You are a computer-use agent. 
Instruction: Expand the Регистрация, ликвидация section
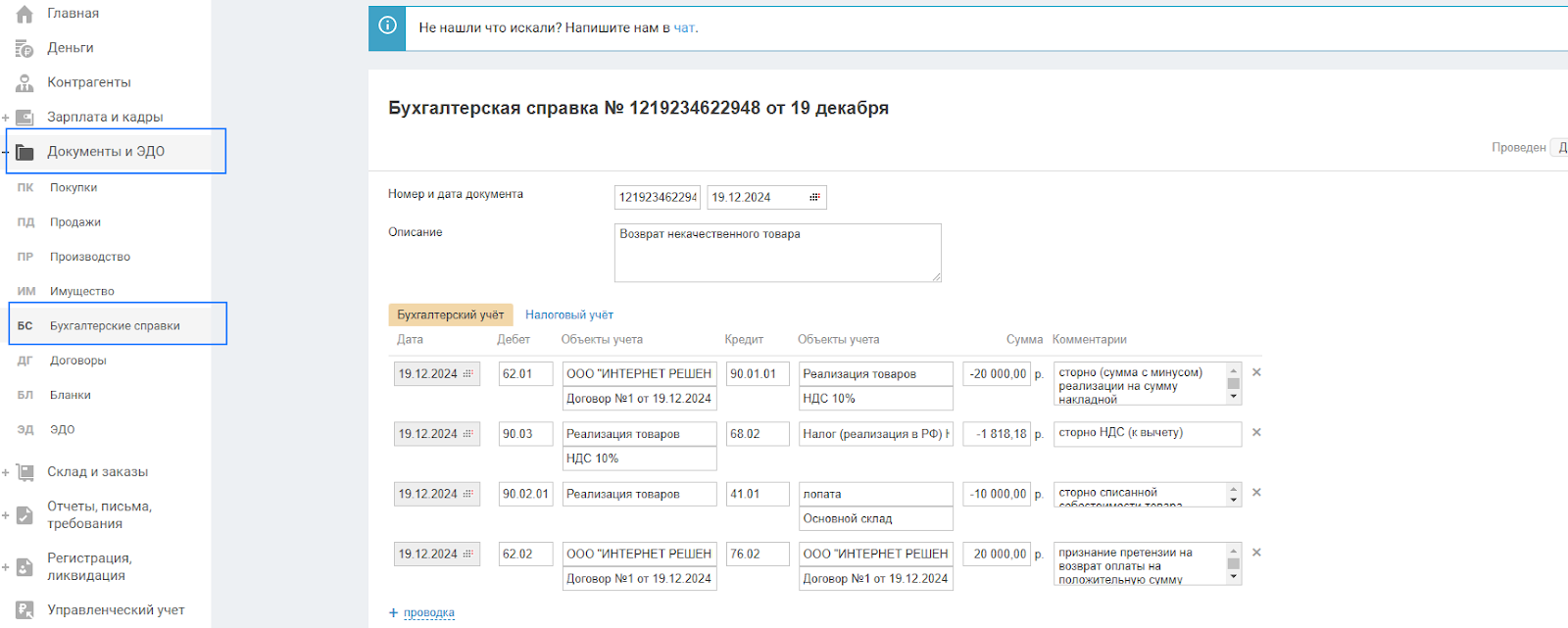[x=5, y=566]
